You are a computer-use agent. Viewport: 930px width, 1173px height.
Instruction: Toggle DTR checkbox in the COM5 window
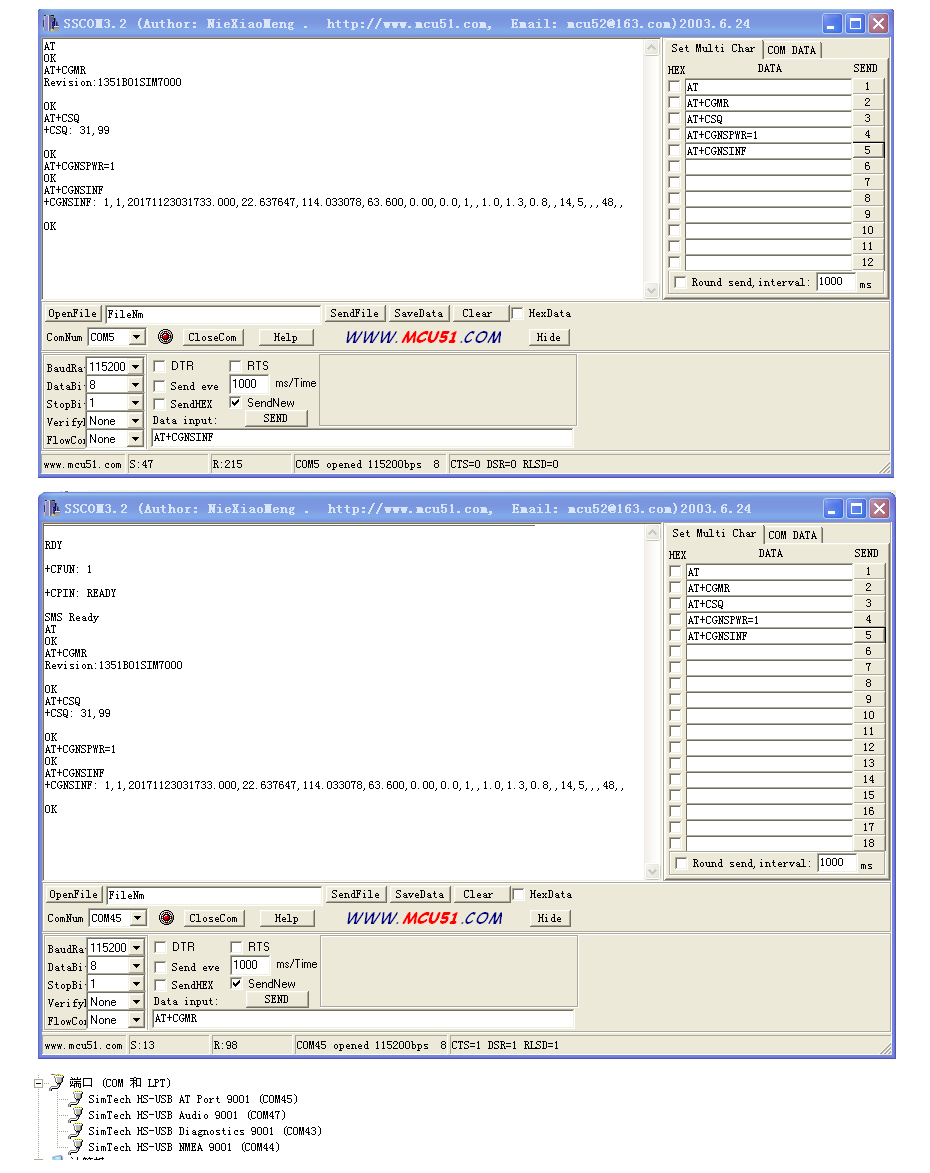point(159,366)
